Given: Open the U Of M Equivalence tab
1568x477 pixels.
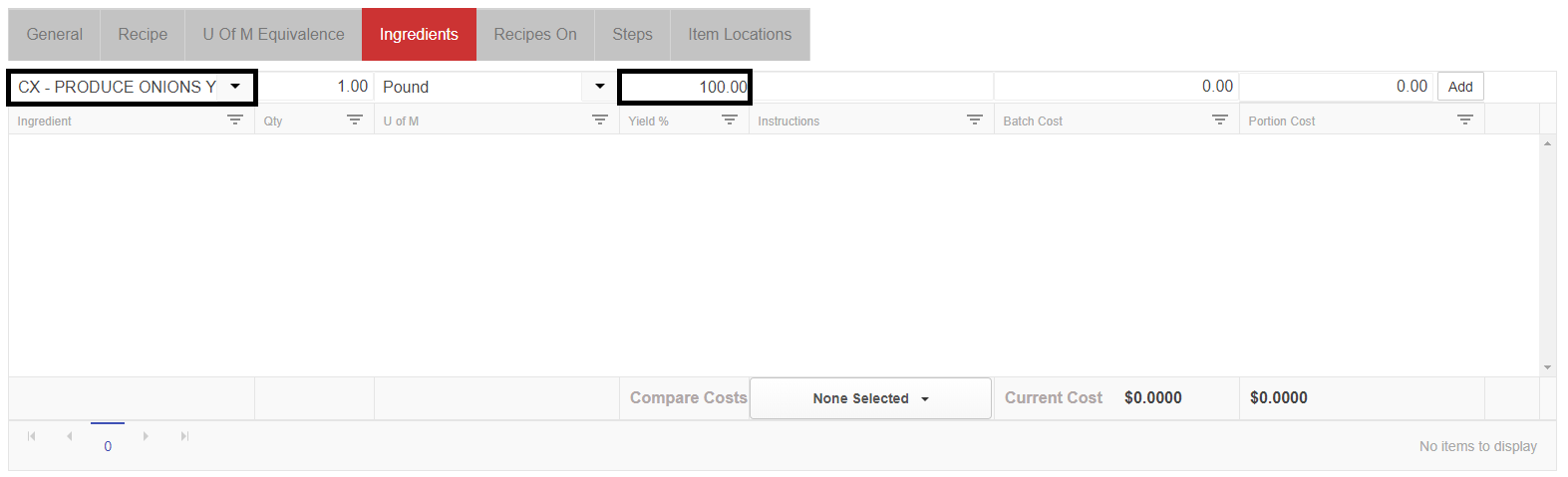Looking at the screenshot, I should pos(273,34).
